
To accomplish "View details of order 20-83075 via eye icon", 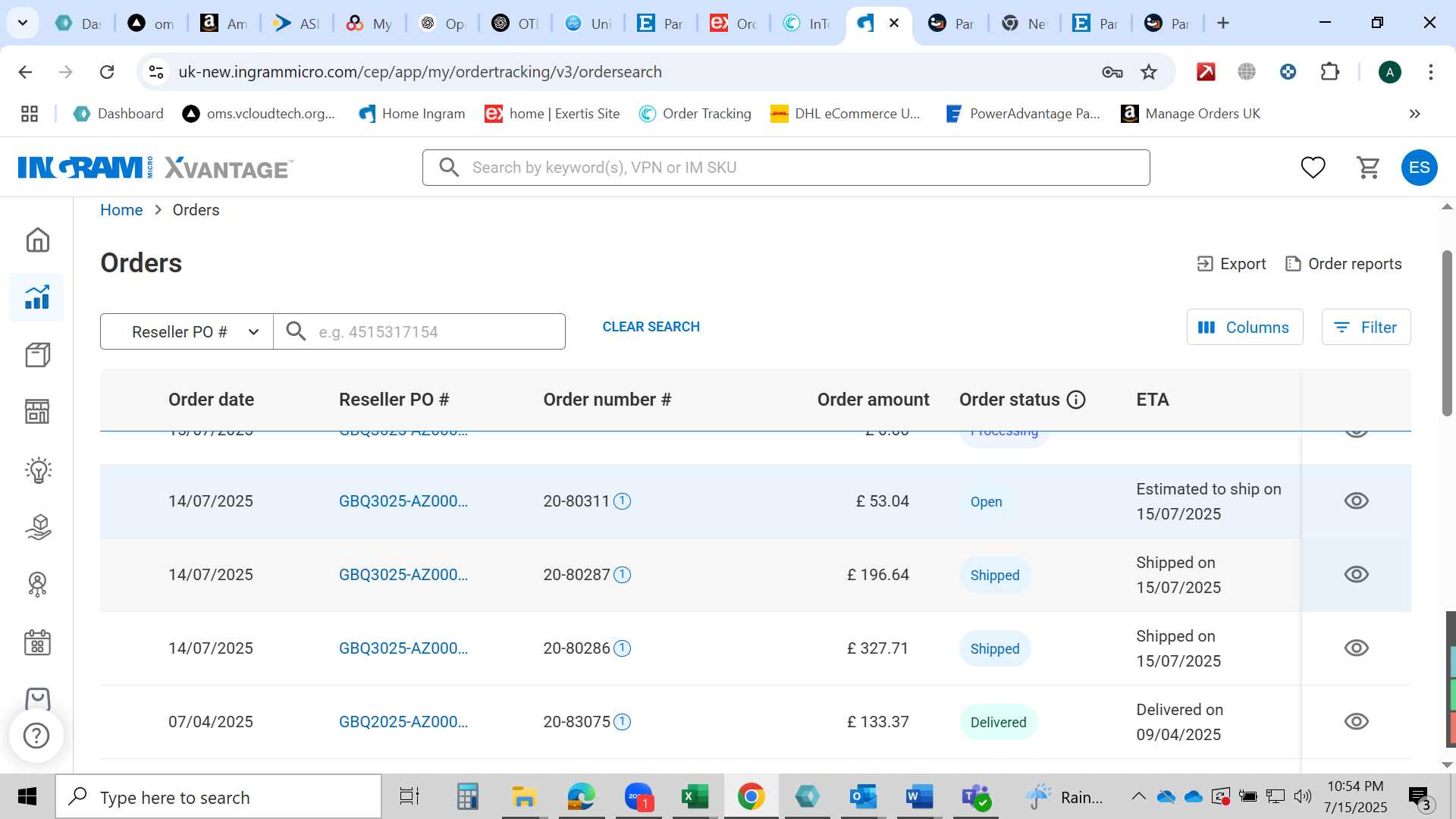I will (1356, 722).
